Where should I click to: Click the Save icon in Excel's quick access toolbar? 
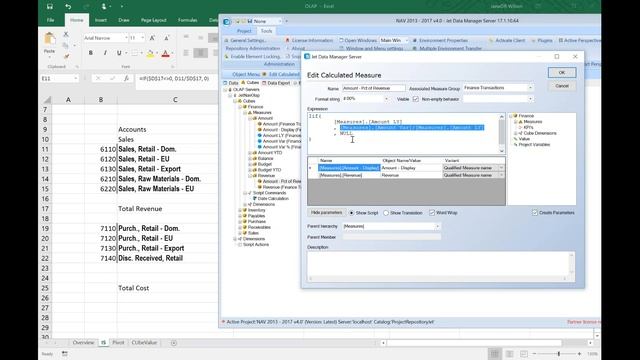coord(50,7)
